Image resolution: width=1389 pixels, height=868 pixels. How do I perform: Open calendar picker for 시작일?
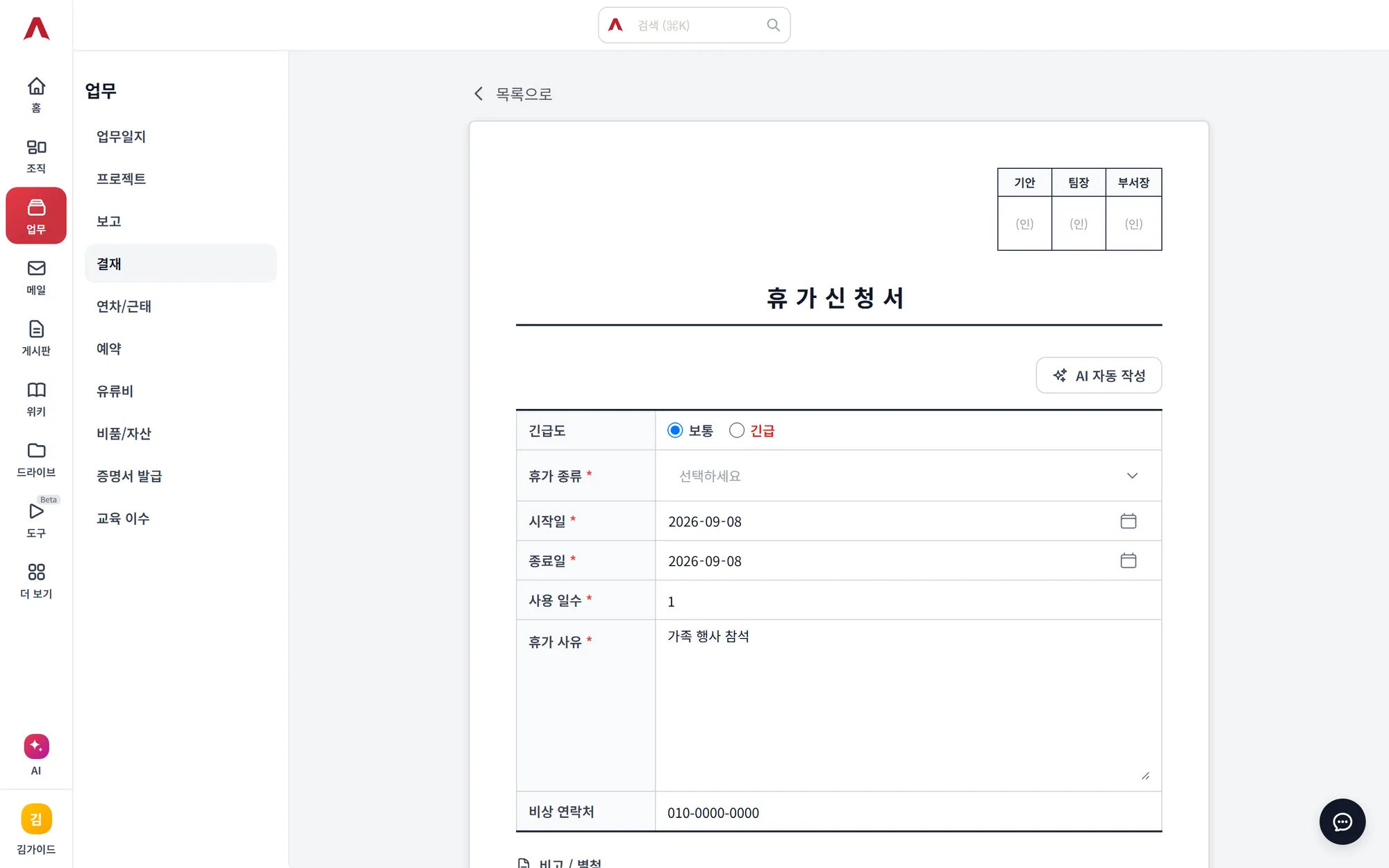pos(1128,521)
